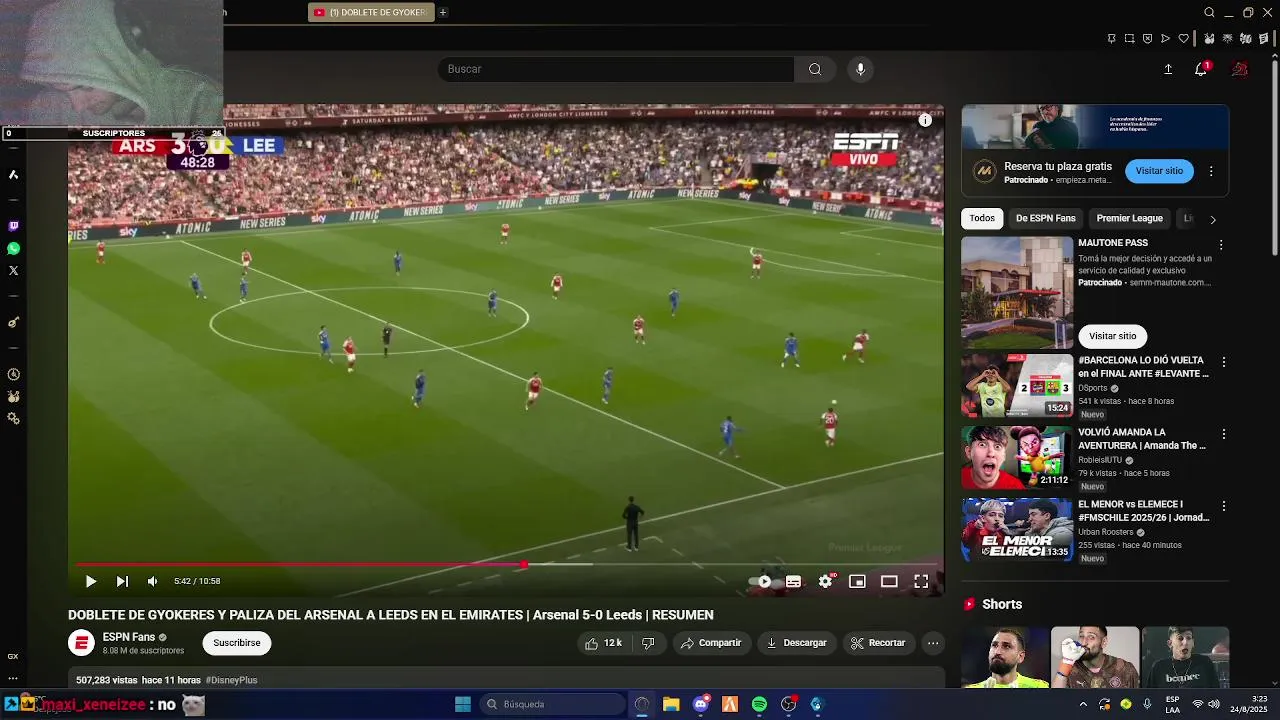Focus the YouTube Buscar search field
The height and width of the screenshot is (720, 1280).
(615, 69)
